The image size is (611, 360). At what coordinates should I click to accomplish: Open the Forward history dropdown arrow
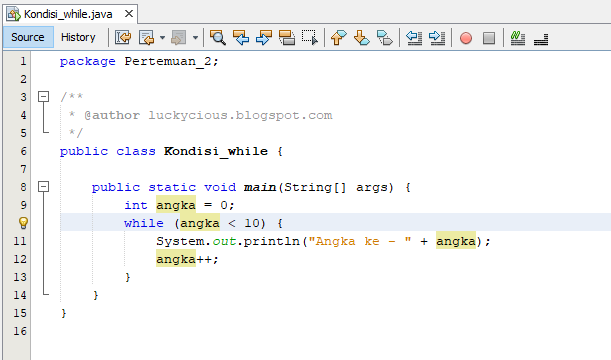pos(195,38)
